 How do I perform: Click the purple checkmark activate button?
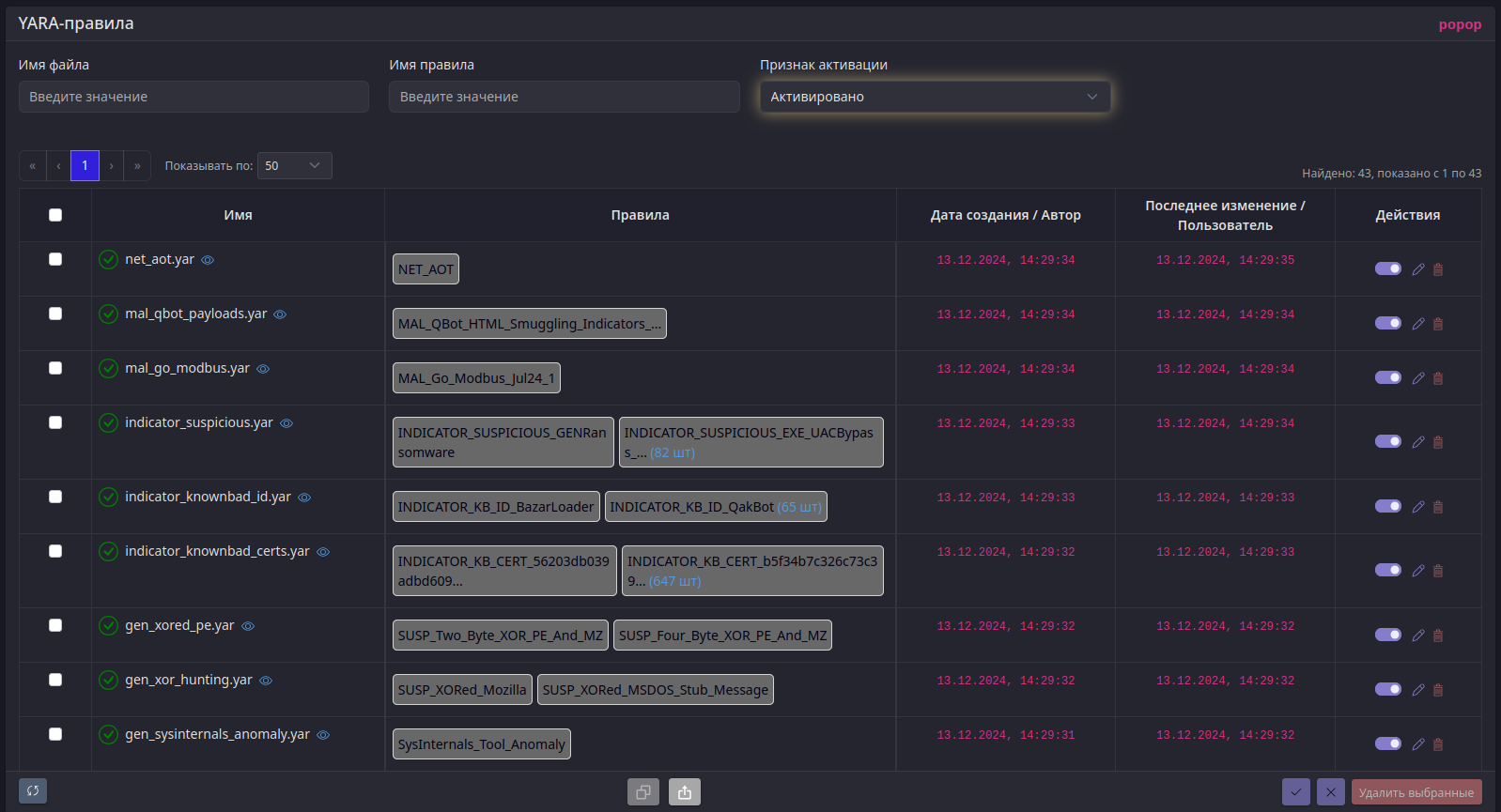[1296, 792]
